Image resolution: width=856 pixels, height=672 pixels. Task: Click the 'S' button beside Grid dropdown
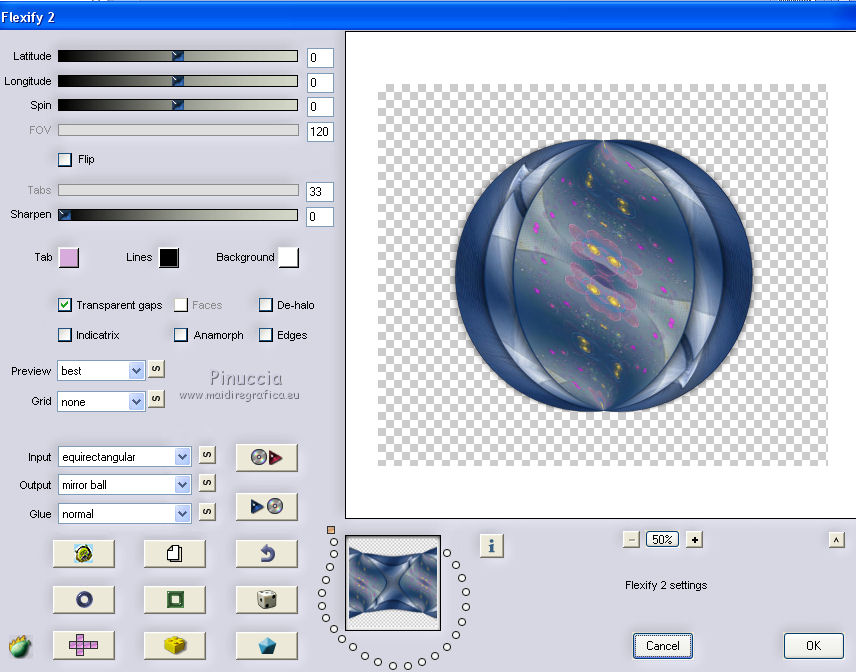coord(156,399)
